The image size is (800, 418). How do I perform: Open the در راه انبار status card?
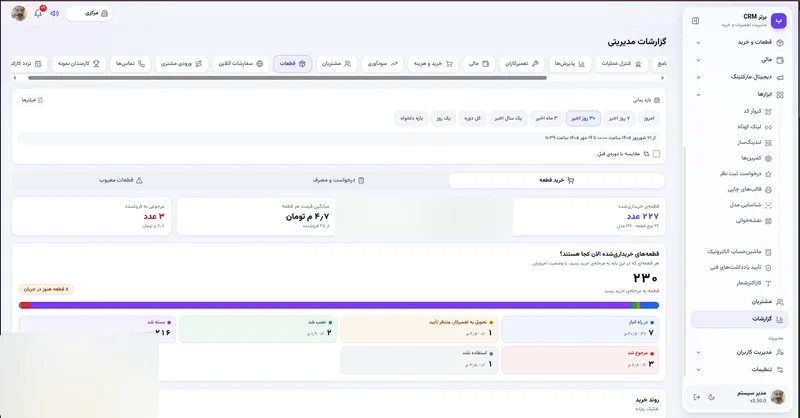[580, 329]
